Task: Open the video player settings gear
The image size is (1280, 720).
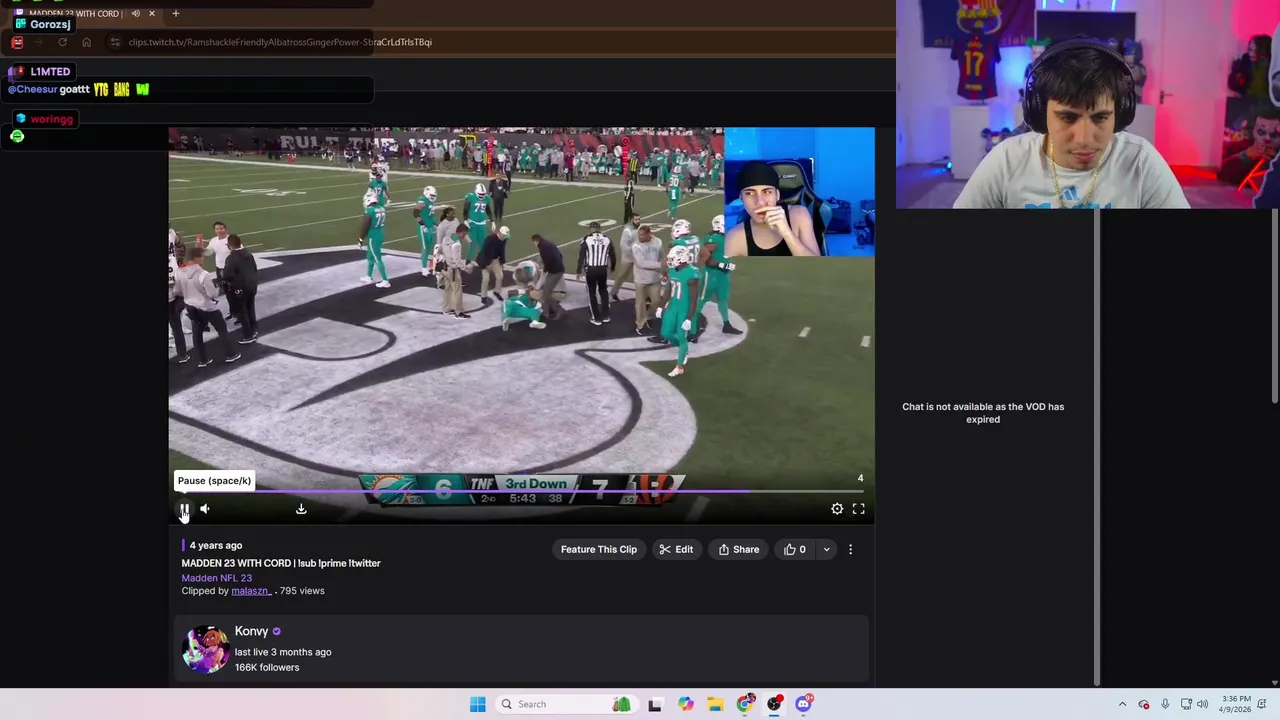Action: click(x=837, y=509)
